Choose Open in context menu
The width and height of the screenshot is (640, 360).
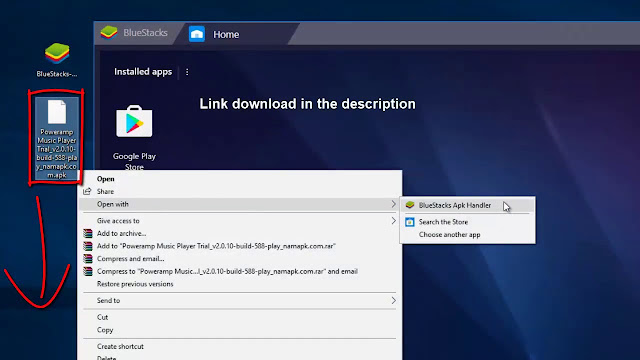tap(105, 179)
